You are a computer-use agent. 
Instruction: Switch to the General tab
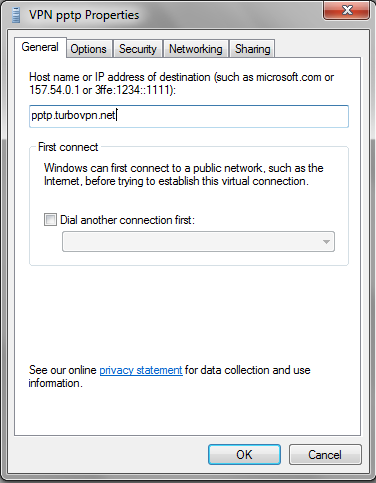click(40, 47)
